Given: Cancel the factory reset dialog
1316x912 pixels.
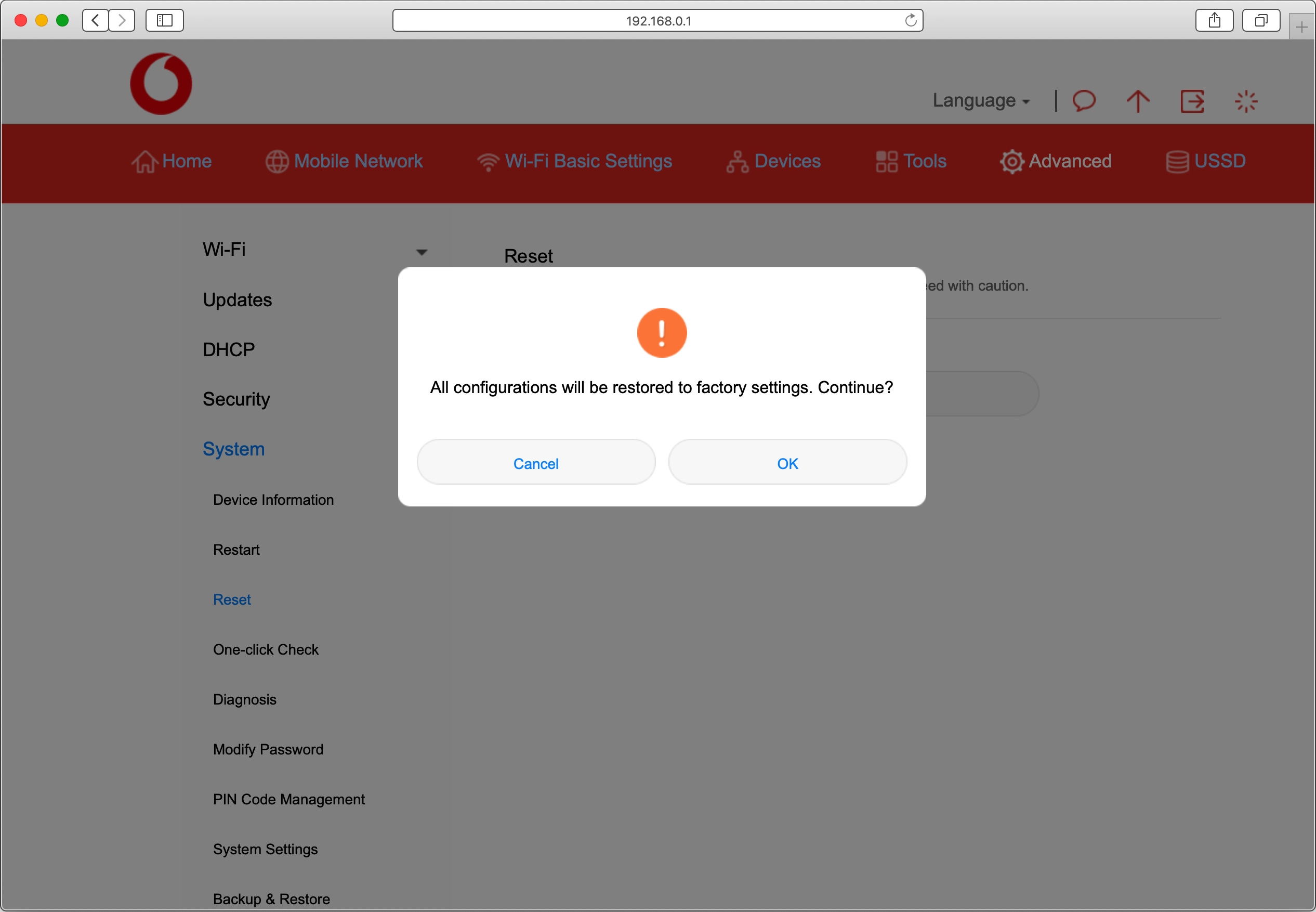Looking at the screenshot, I should [x=536, y=463].
